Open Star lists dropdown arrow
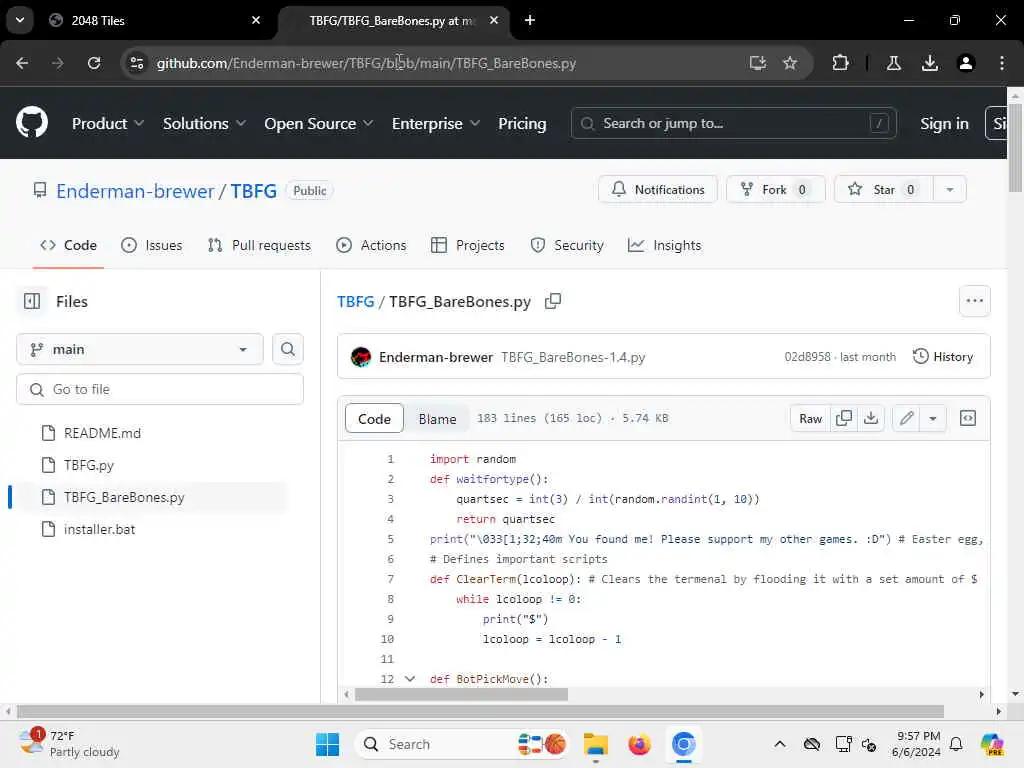This screenshot has width=1024, height=768. [950, 189]
